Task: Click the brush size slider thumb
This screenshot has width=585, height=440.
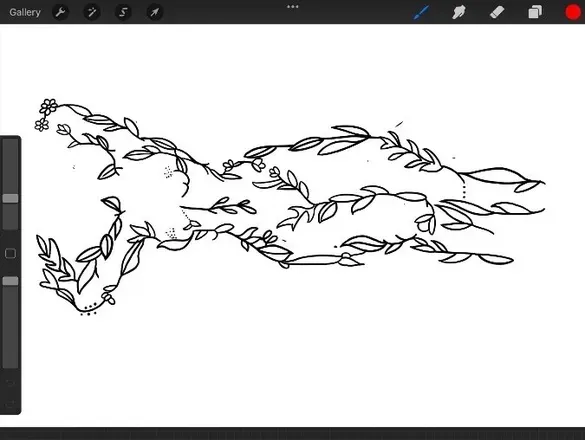Action: click(x=10, y=198)
